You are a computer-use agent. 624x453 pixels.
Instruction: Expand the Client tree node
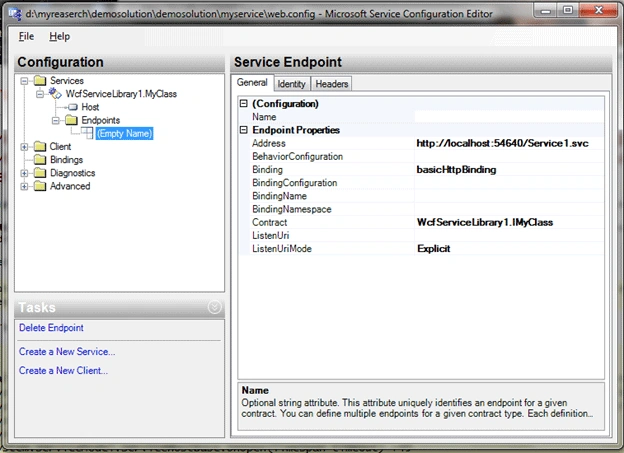pos(24,147)
